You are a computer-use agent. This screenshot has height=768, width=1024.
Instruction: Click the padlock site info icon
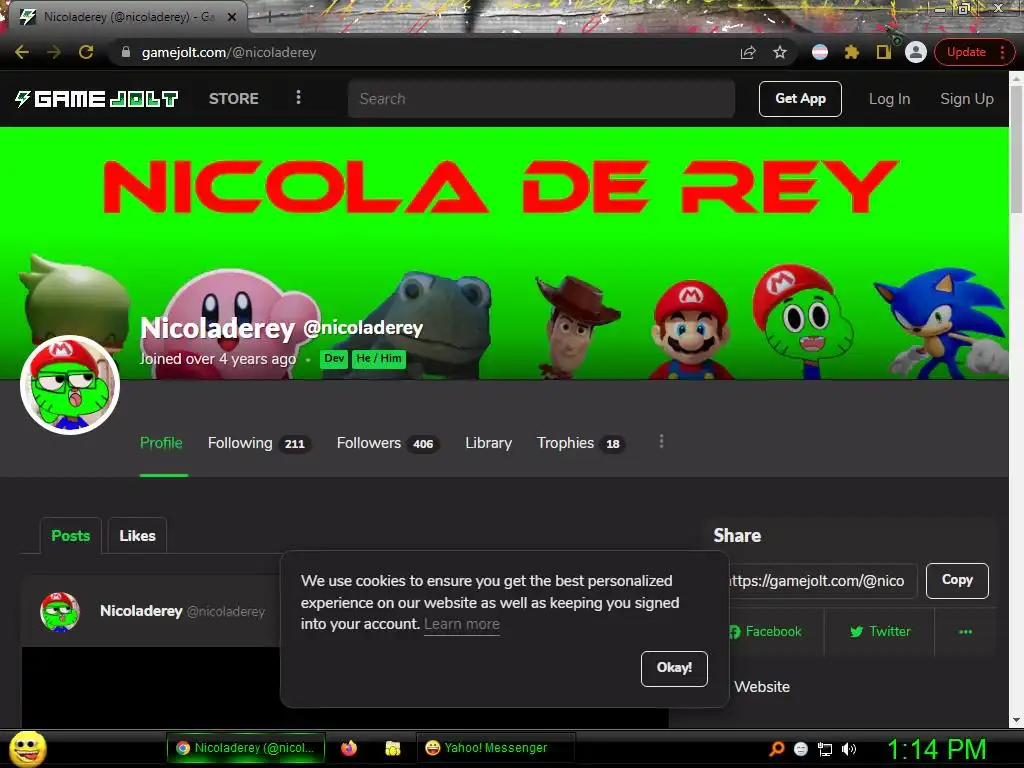click(126, 52)
